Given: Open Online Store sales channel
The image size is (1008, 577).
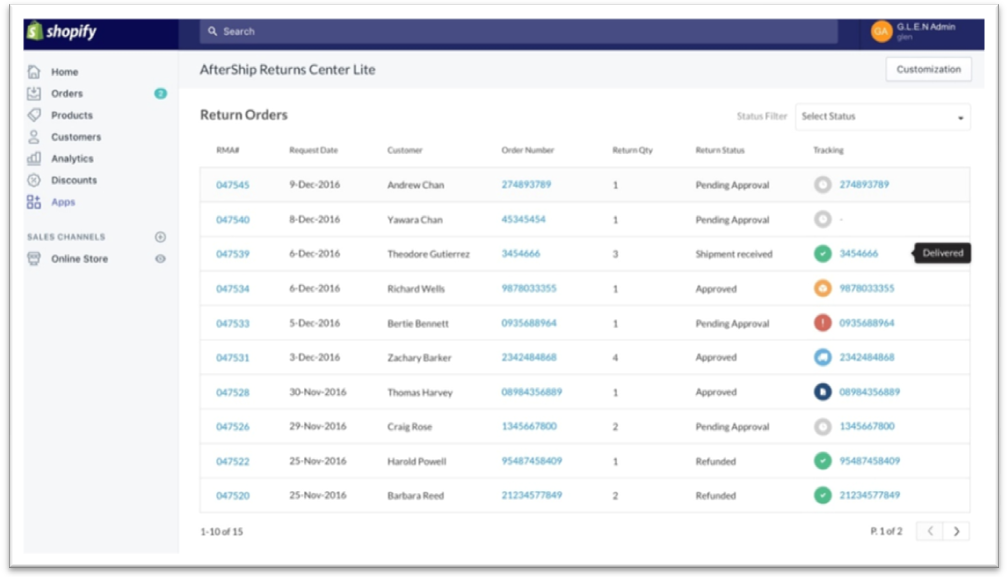Looking at the screenshot, I should click(x=80, y=258).
